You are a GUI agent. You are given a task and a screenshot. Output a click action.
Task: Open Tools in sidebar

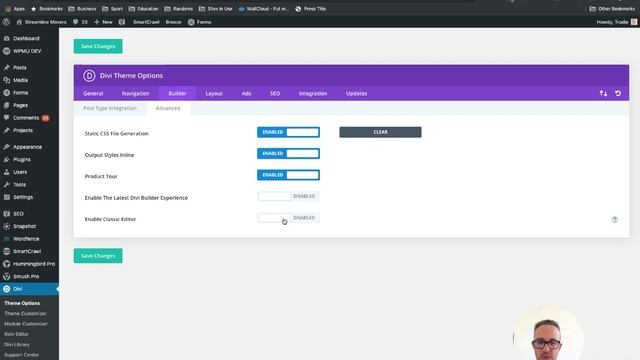point(19,184)
